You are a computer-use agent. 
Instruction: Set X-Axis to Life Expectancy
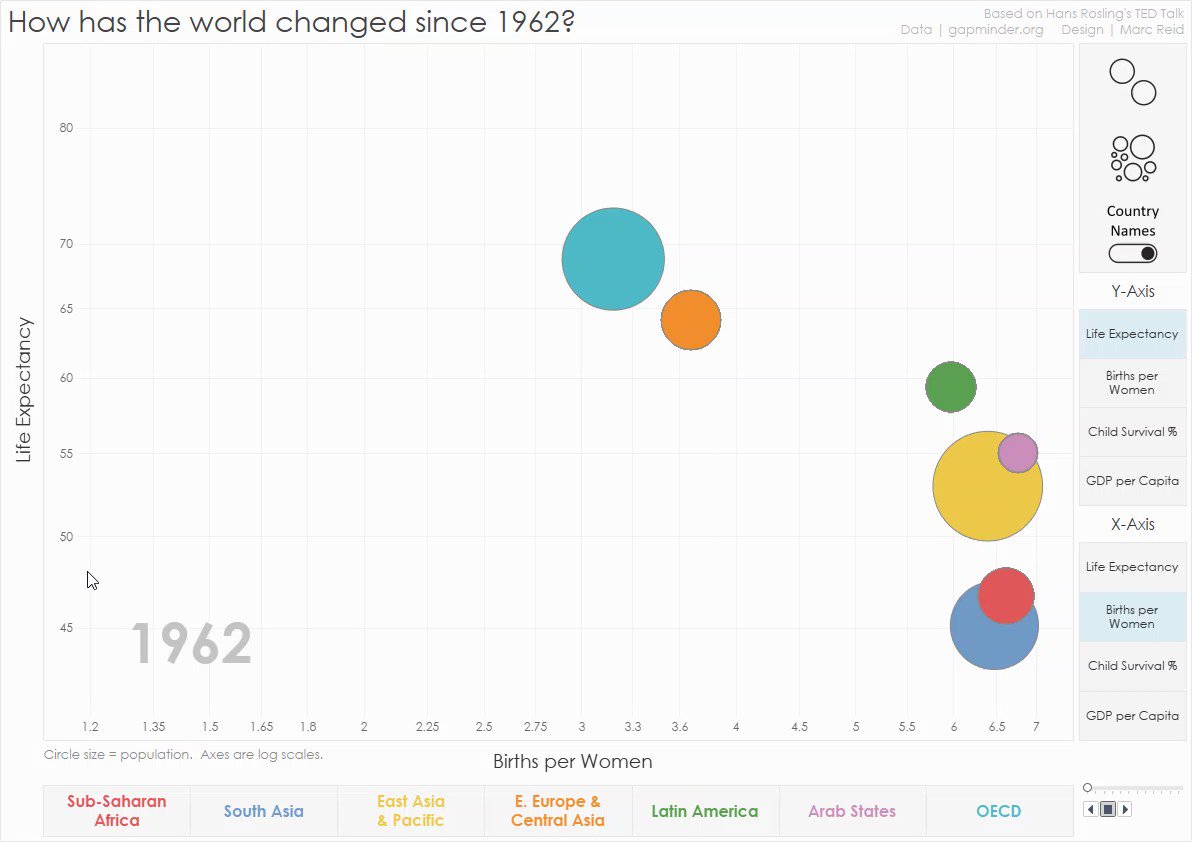(x=1132, y=567)
